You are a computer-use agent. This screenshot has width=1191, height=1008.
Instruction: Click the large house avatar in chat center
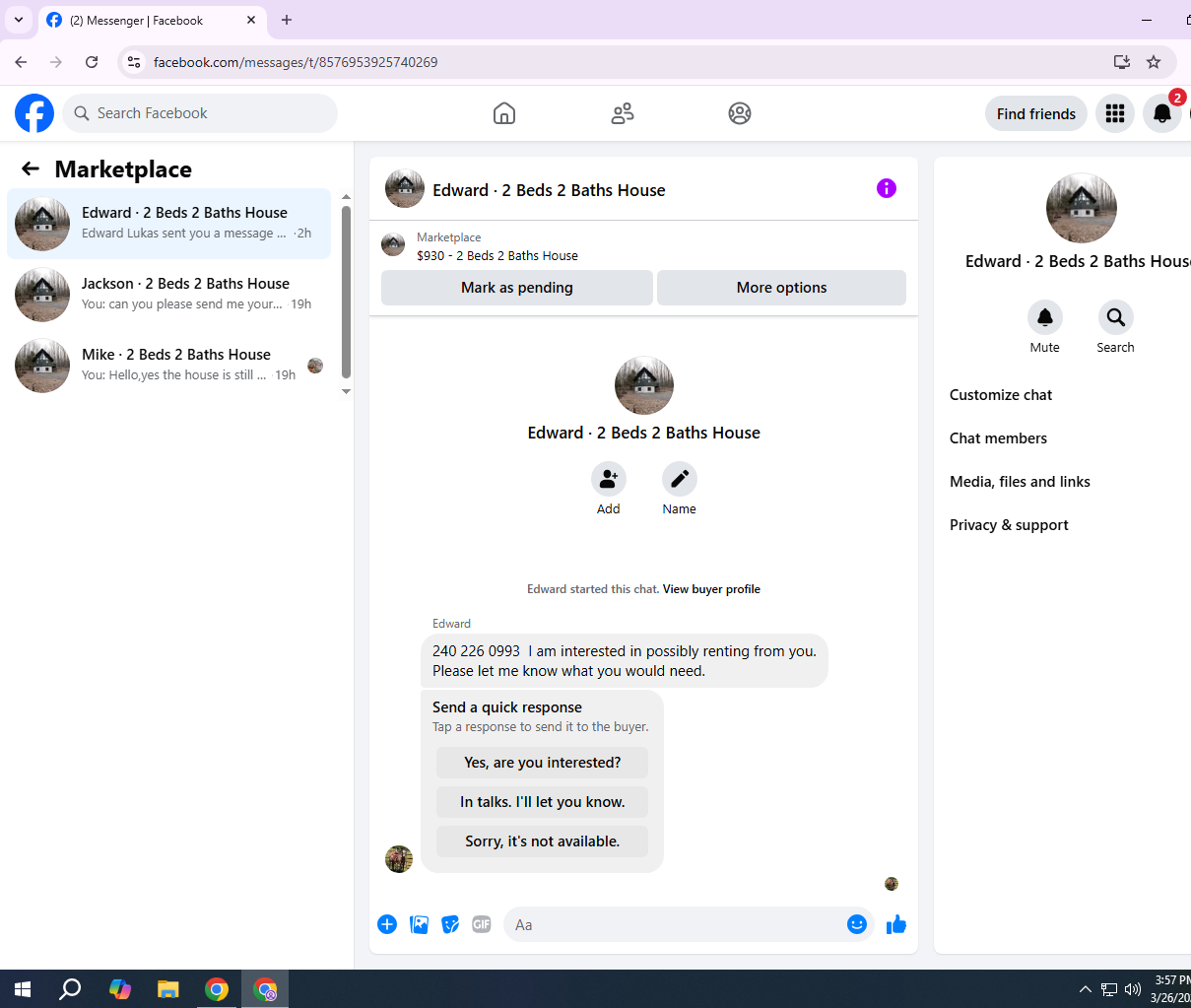[644, 385]
